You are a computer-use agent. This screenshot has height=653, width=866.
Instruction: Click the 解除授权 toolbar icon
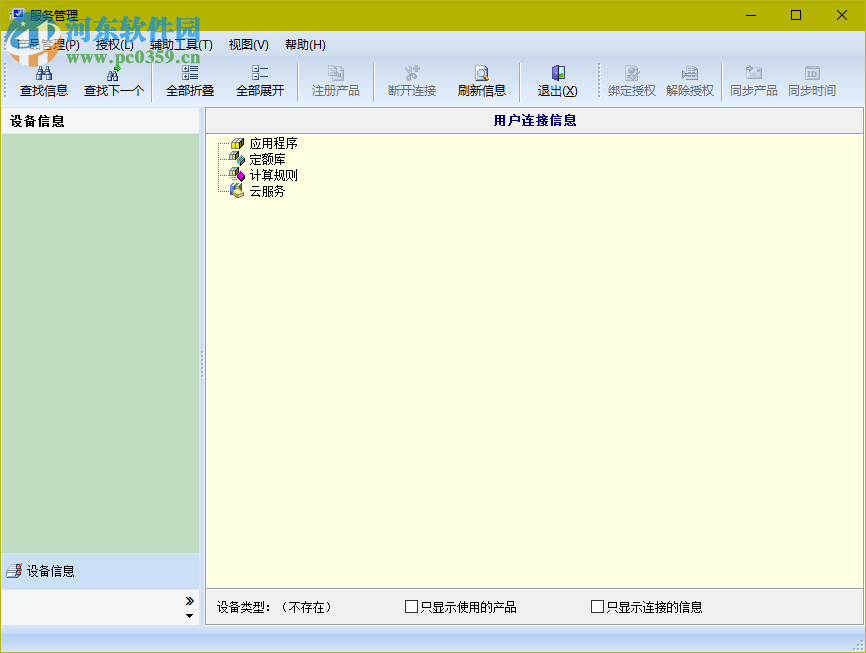690,73
